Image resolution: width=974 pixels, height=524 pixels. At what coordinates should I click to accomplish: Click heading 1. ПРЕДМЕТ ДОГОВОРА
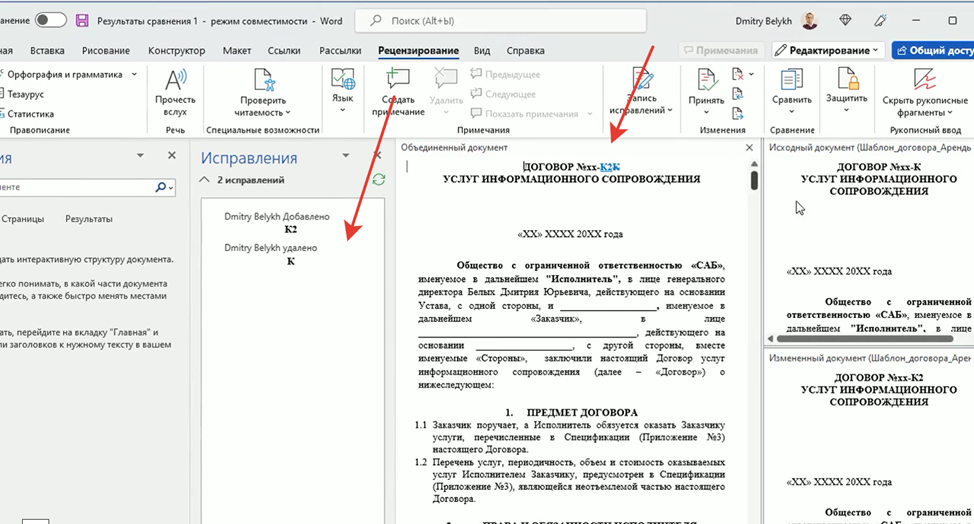pos(571,412)
